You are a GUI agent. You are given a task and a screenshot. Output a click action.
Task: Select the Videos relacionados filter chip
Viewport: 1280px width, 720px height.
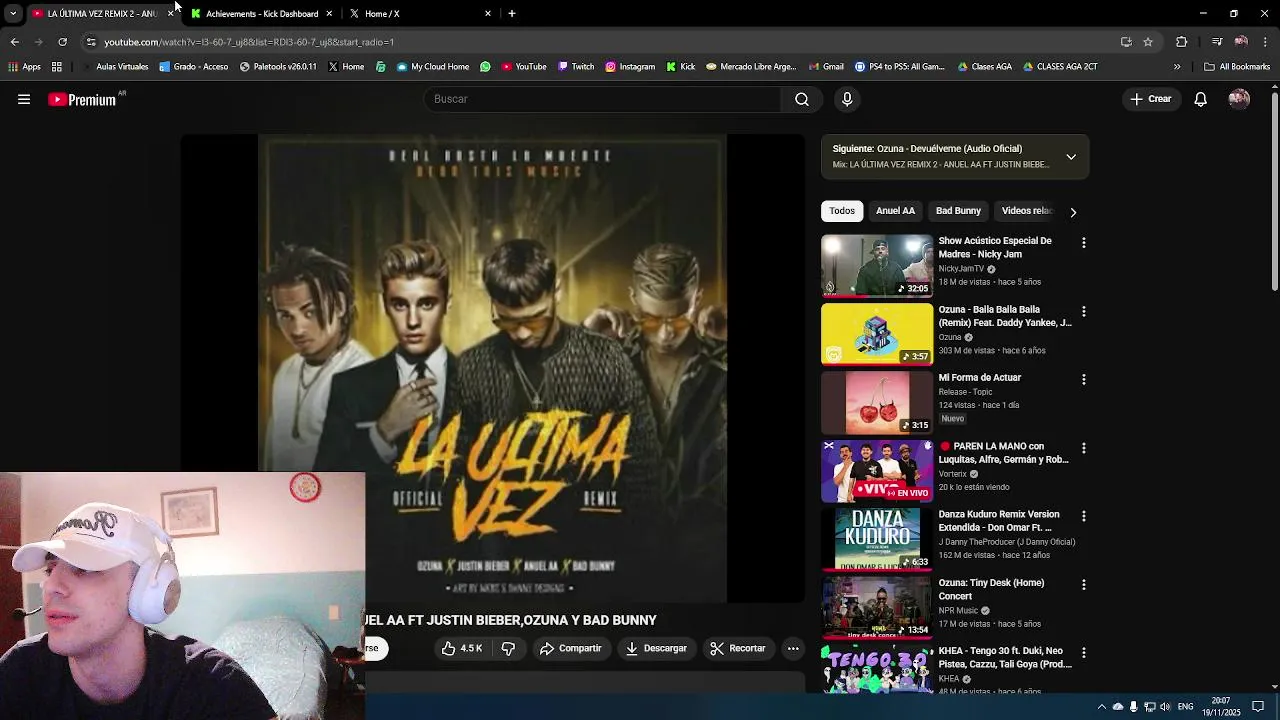click(1027, 211)
